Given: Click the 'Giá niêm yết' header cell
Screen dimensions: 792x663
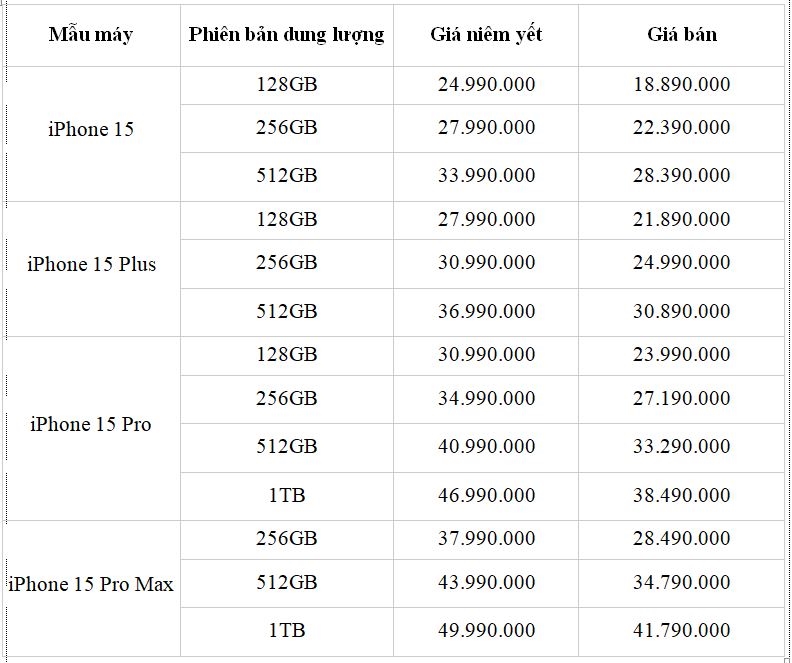Looking at the screenshot, I should click(486, 35).
